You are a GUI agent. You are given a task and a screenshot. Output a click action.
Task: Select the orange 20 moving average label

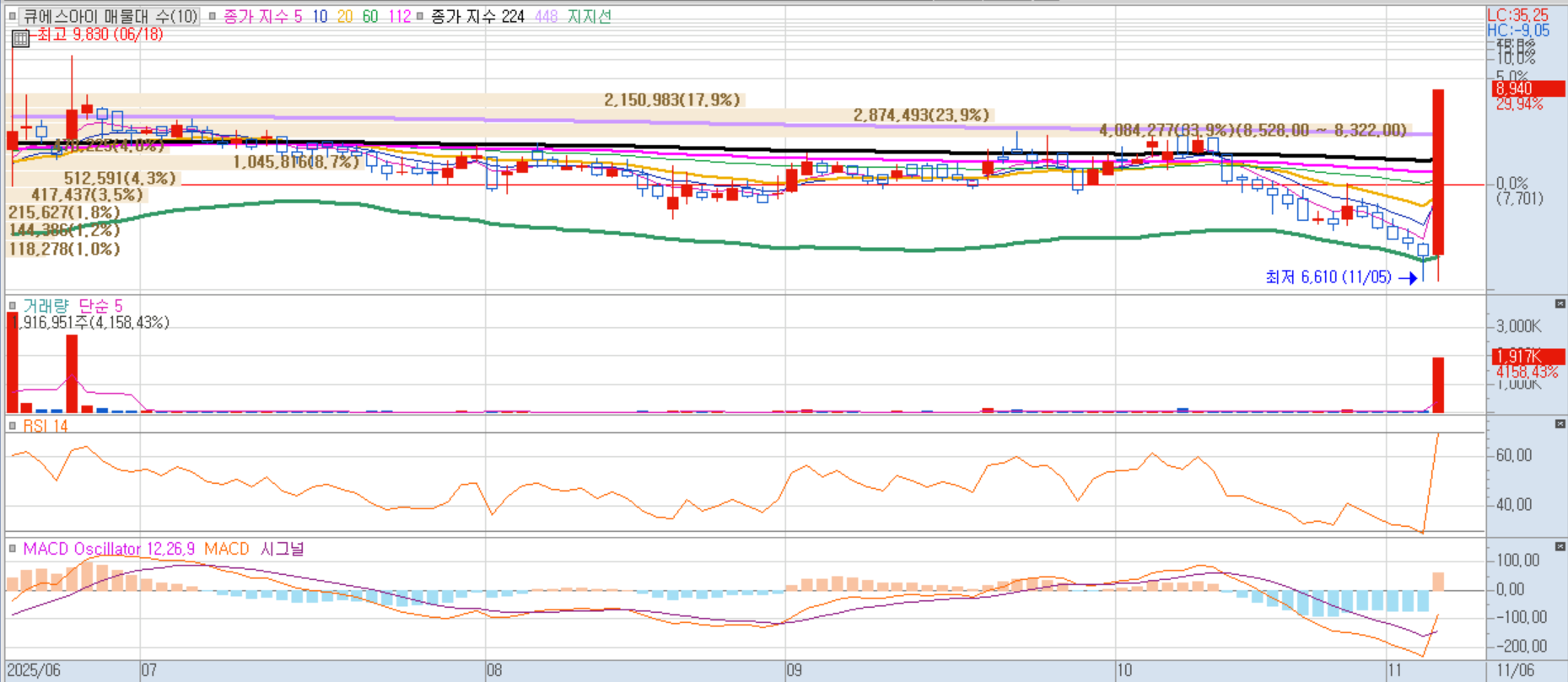(x=345, y=16)
